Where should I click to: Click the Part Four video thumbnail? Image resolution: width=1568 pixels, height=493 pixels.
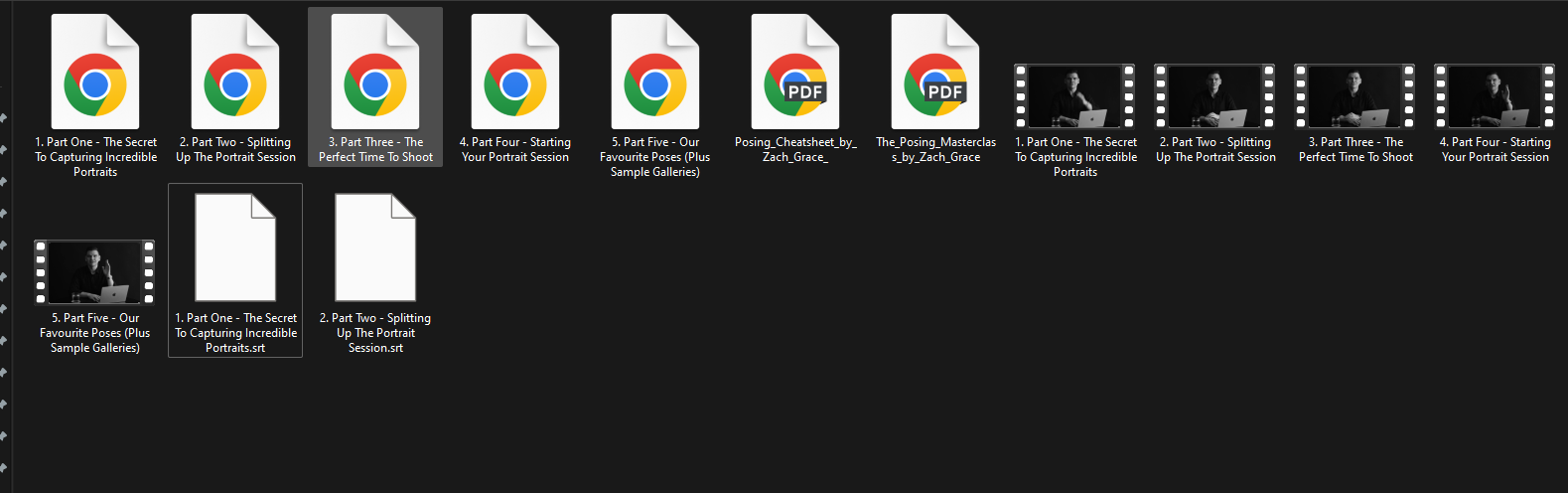point(1495,96)
